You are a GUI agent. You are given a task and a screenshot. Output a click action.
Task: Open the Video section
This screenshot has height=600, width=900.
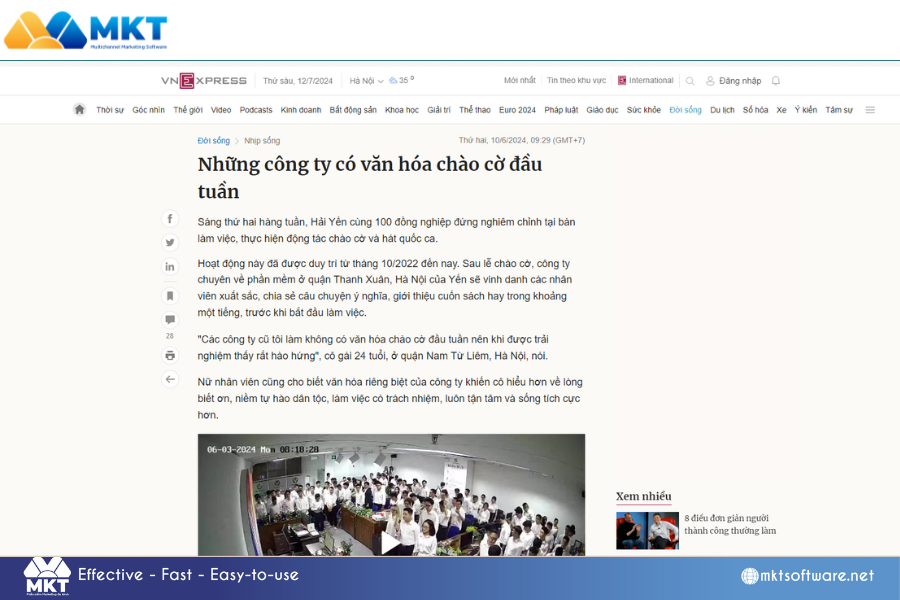[220, 110]
